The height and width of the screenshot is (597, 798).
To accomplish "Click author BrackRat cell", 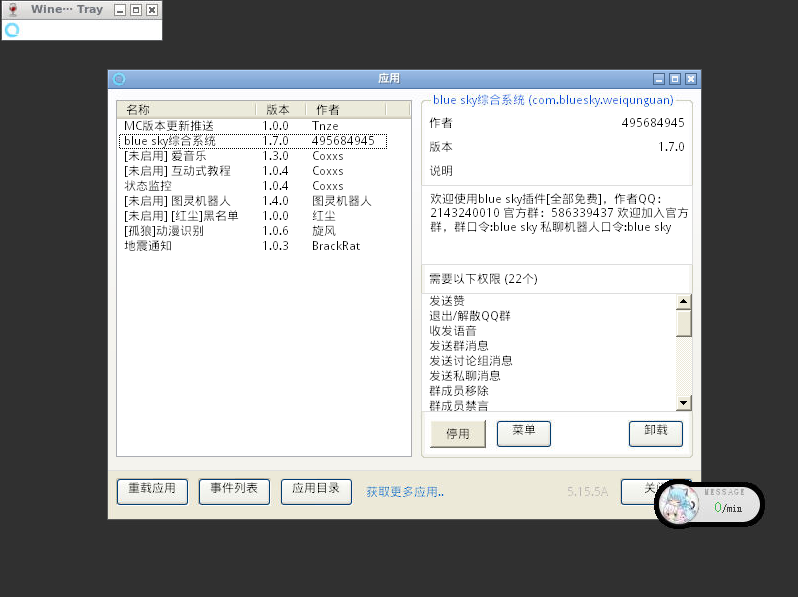I will click(336, 246).
